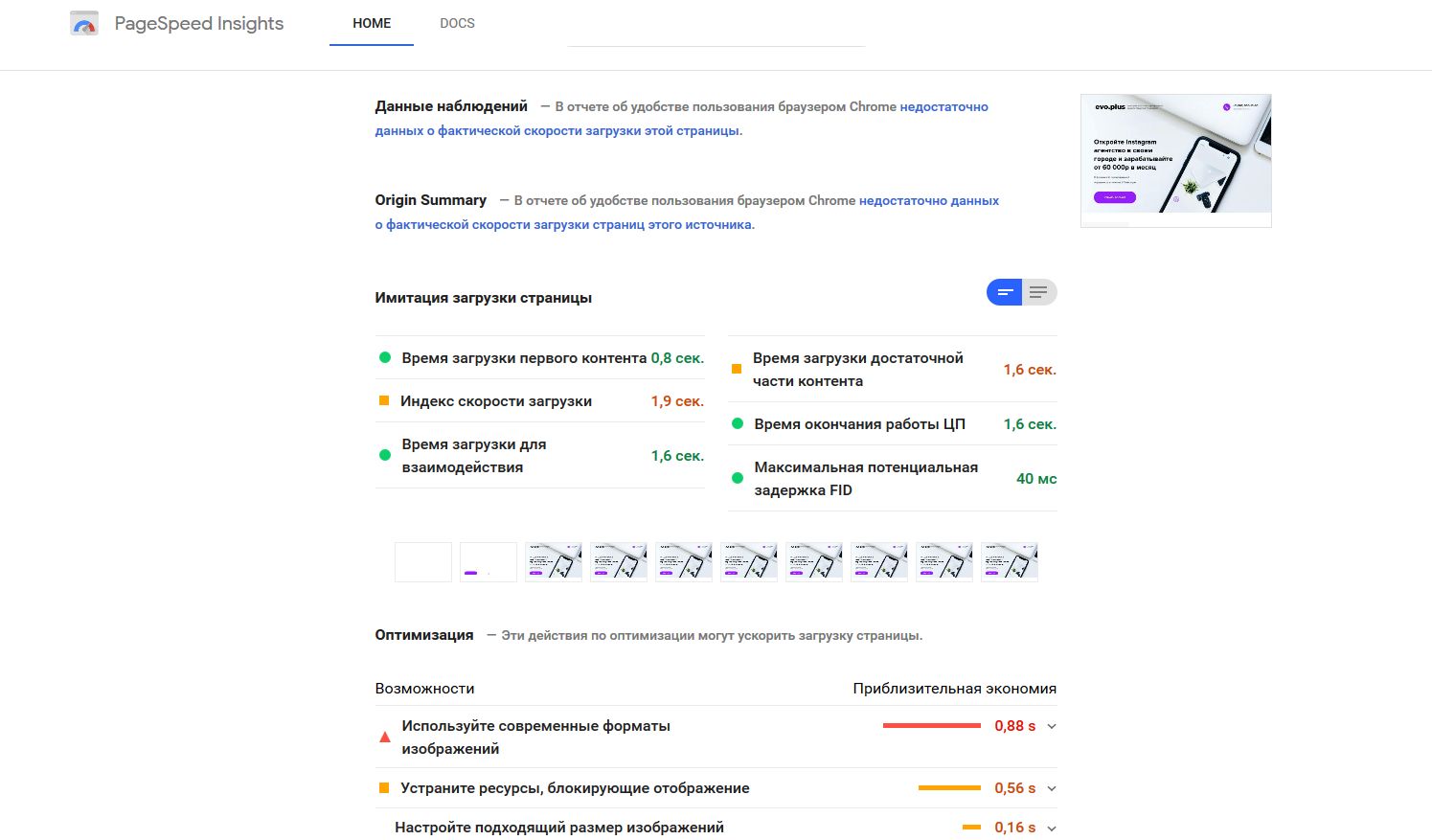Switch metrics to compact view toggle
Screen dimensions: 1432x840
coord(1005,292)
